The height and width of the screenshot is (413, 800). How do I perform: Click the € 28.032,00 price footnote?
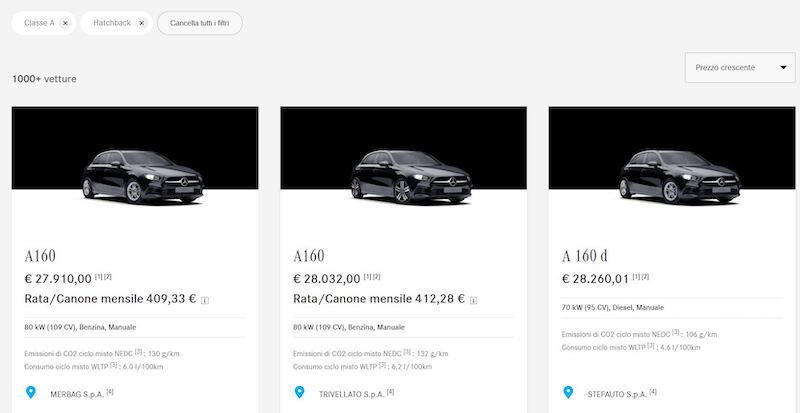372,277
